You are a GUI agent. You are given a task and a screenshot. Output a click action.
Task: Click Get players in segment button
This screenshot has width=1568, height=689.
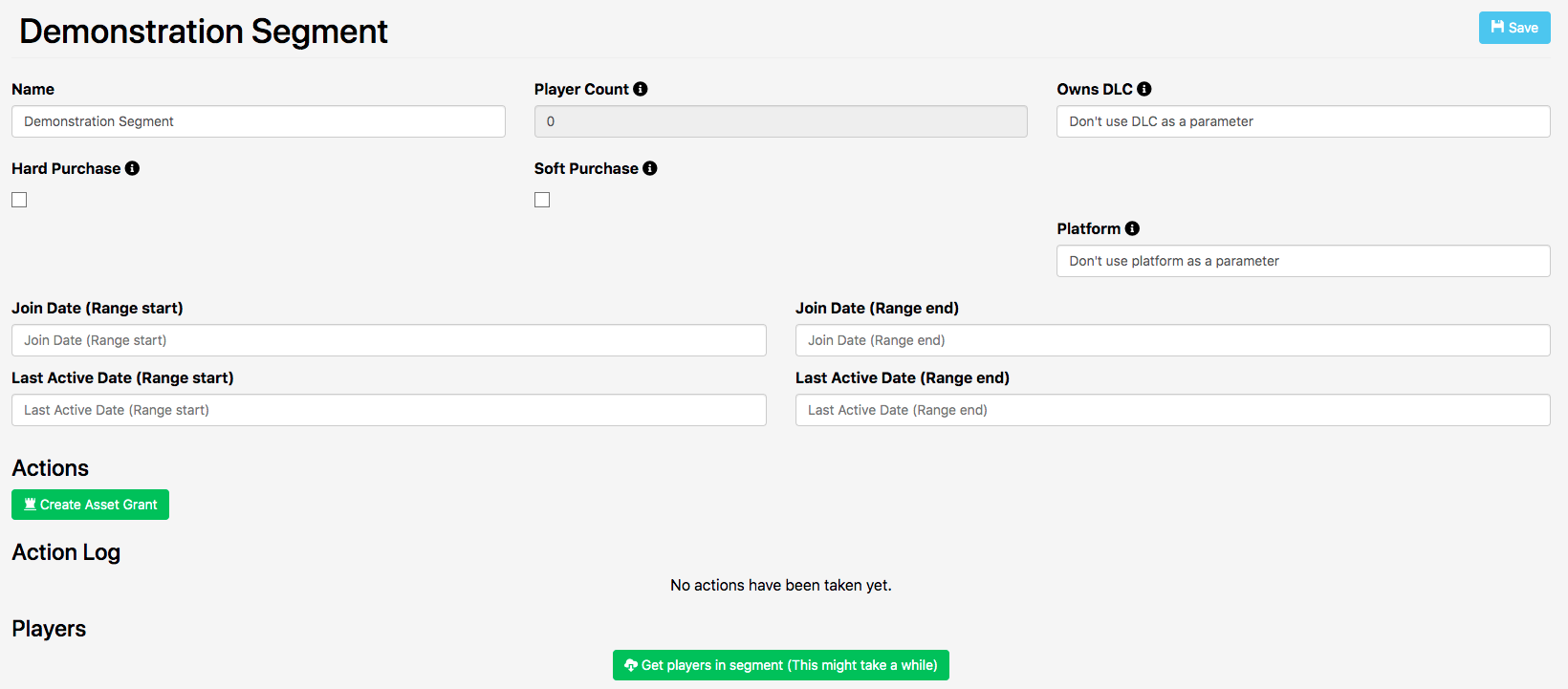point(781,665)
